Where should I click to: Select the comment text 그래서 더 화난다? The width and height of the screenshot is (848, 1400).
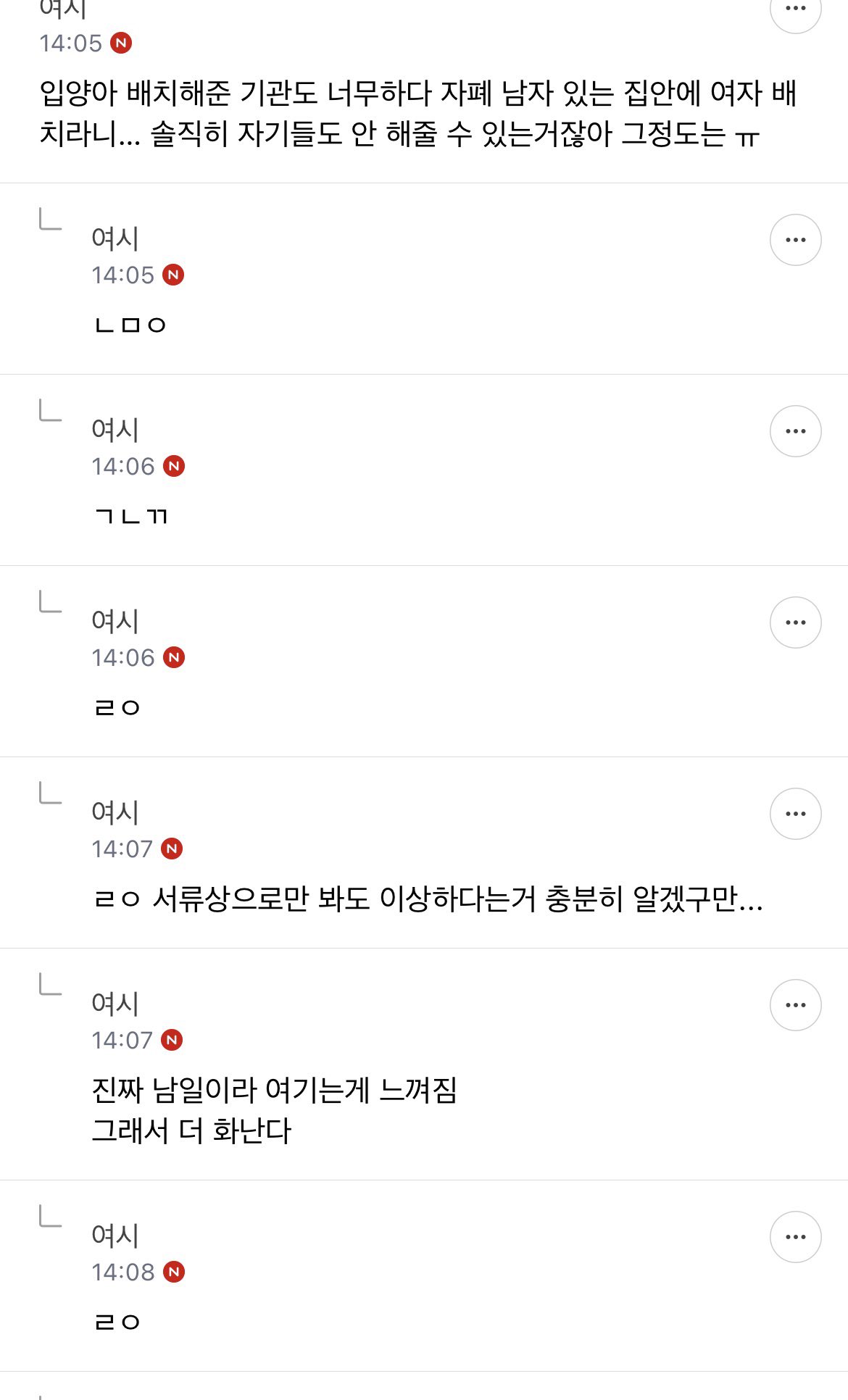point(191,1130)
